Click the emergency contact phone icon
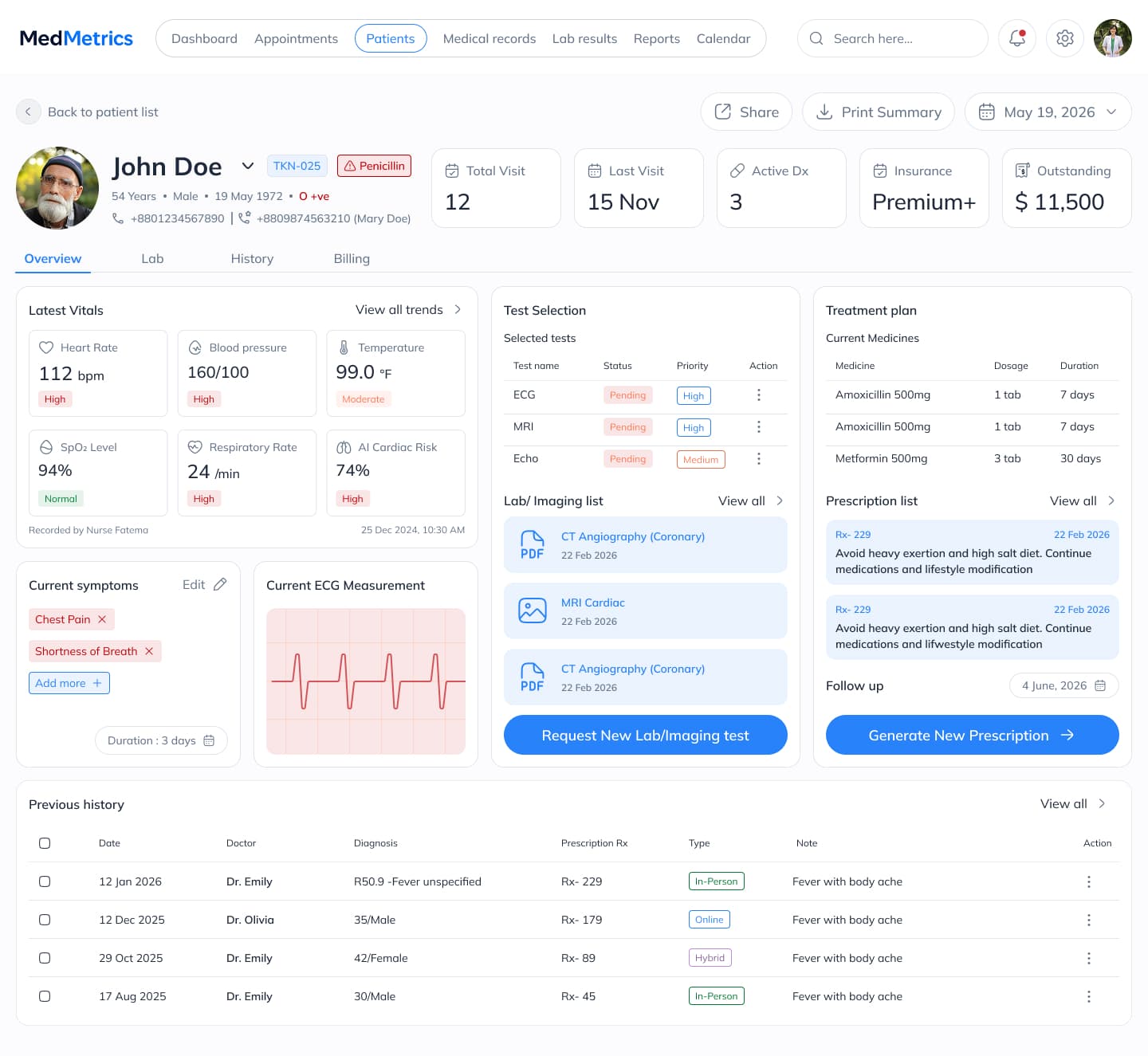This screenshot has width=1148, height=1056. [245, 218]
